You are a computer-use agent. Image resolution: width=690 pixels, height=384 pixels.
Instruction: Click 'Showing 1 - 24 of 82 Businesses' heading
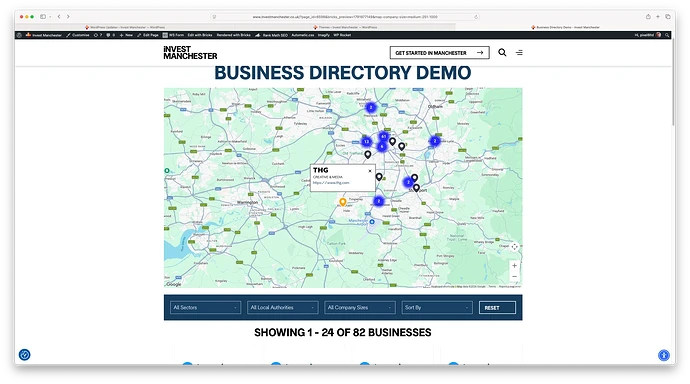coord(343,332)
